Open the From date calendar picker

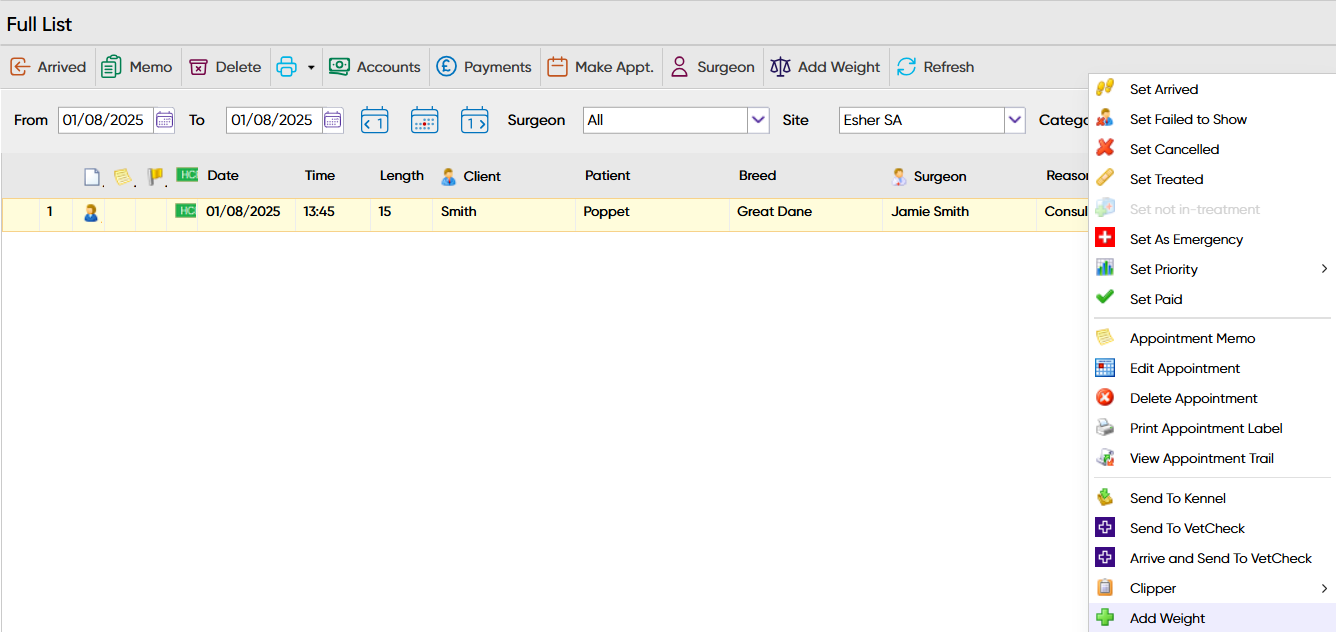tap(165, 120)
